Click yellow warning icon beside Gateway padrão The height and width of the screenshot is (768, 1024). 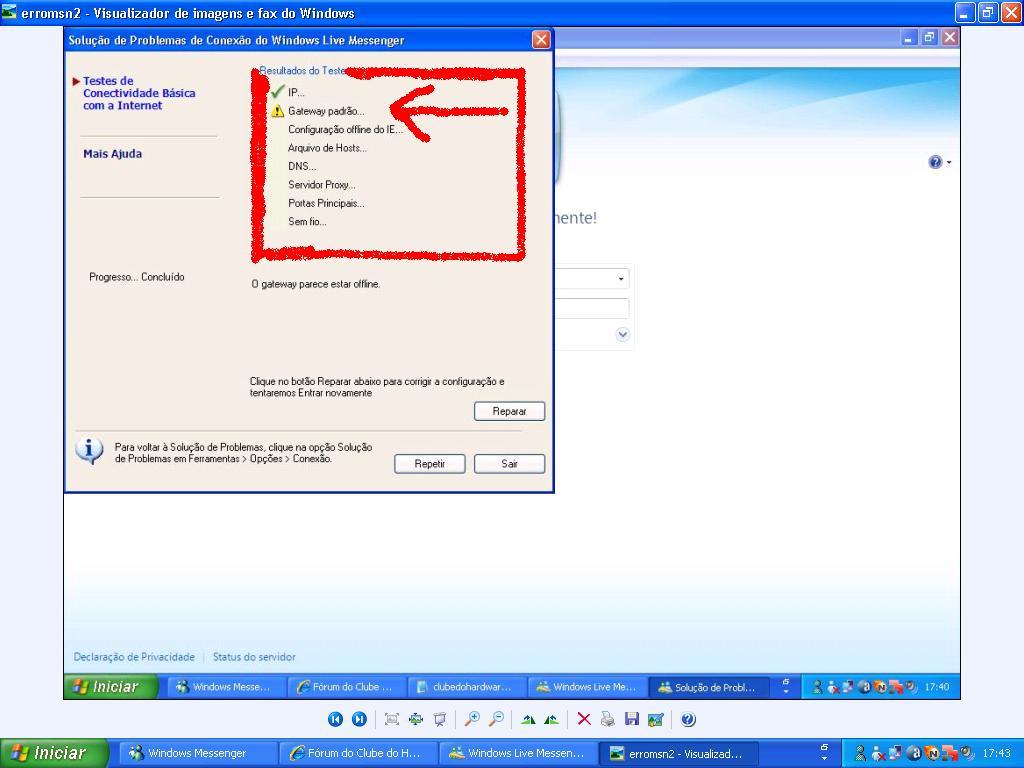278,110
